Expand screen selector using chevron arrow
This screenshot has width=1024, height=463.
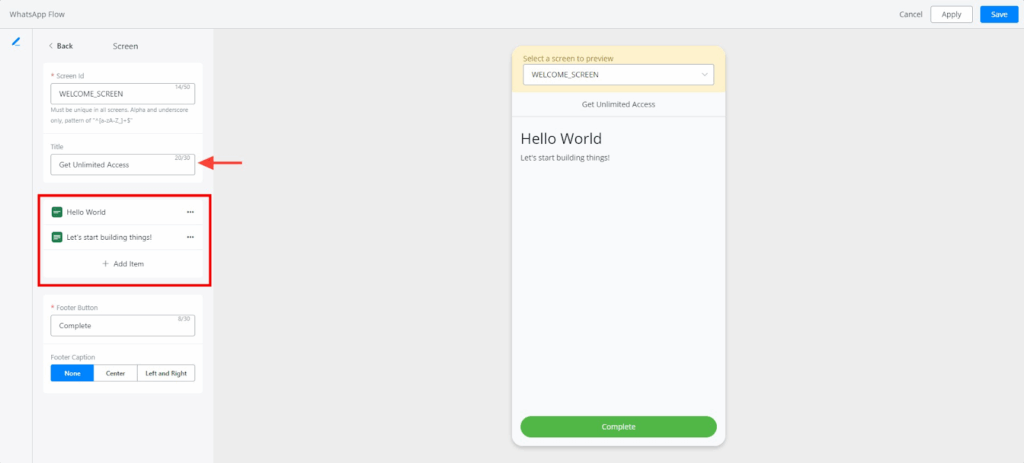tap(704, 75)
